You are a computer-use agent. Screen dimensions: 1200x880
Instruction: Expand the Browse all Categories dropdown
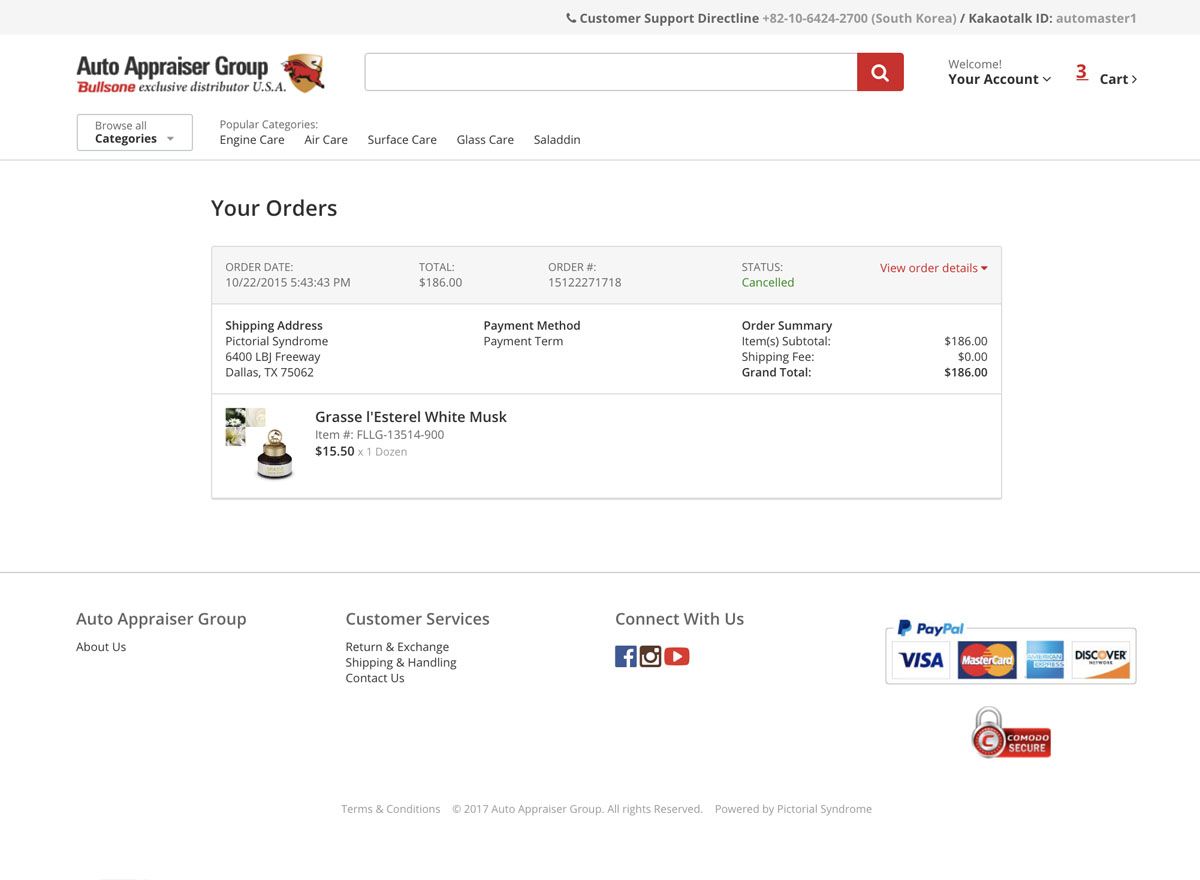(134, 133)
